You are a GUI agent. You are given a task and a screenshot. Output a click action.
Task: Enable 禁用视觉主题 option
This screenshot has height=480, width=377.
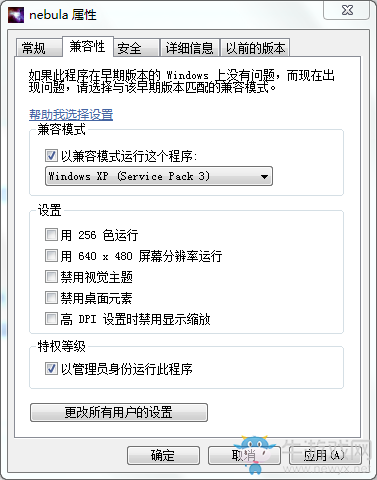click(x=51, y=277)
